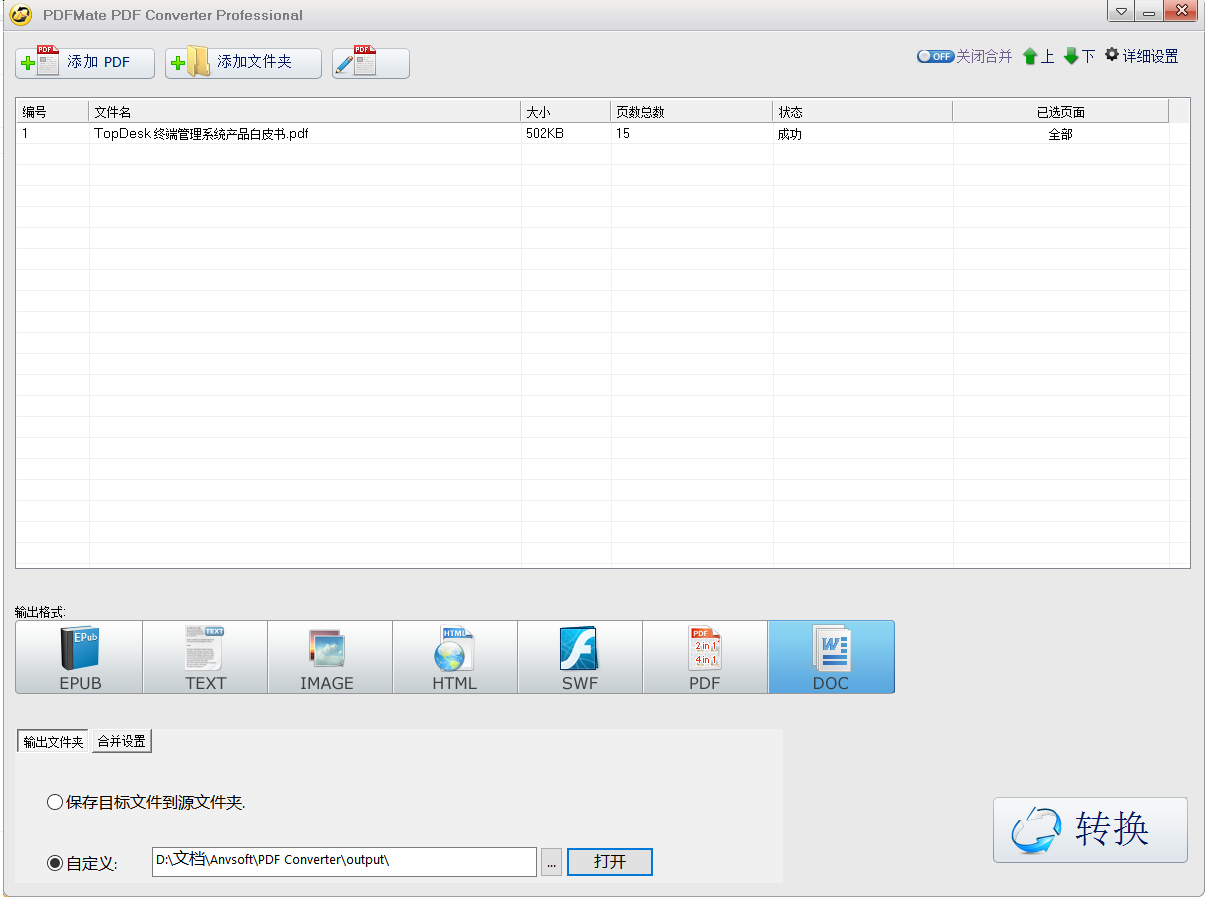Click the output path input field
The height and width of the screenshot is (898, 1205).
(x=344, y=862)
